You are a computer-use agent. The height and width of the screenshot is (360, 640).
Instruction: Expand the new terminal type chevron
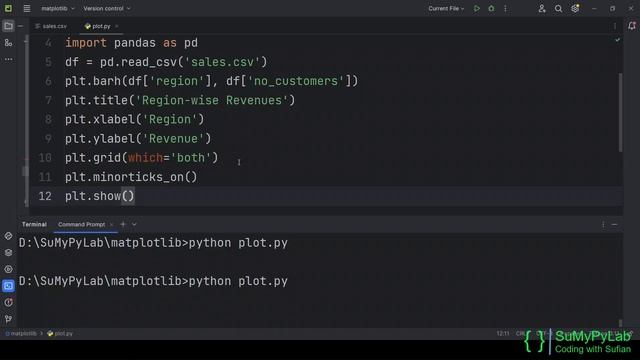click(x=134, y=224)
